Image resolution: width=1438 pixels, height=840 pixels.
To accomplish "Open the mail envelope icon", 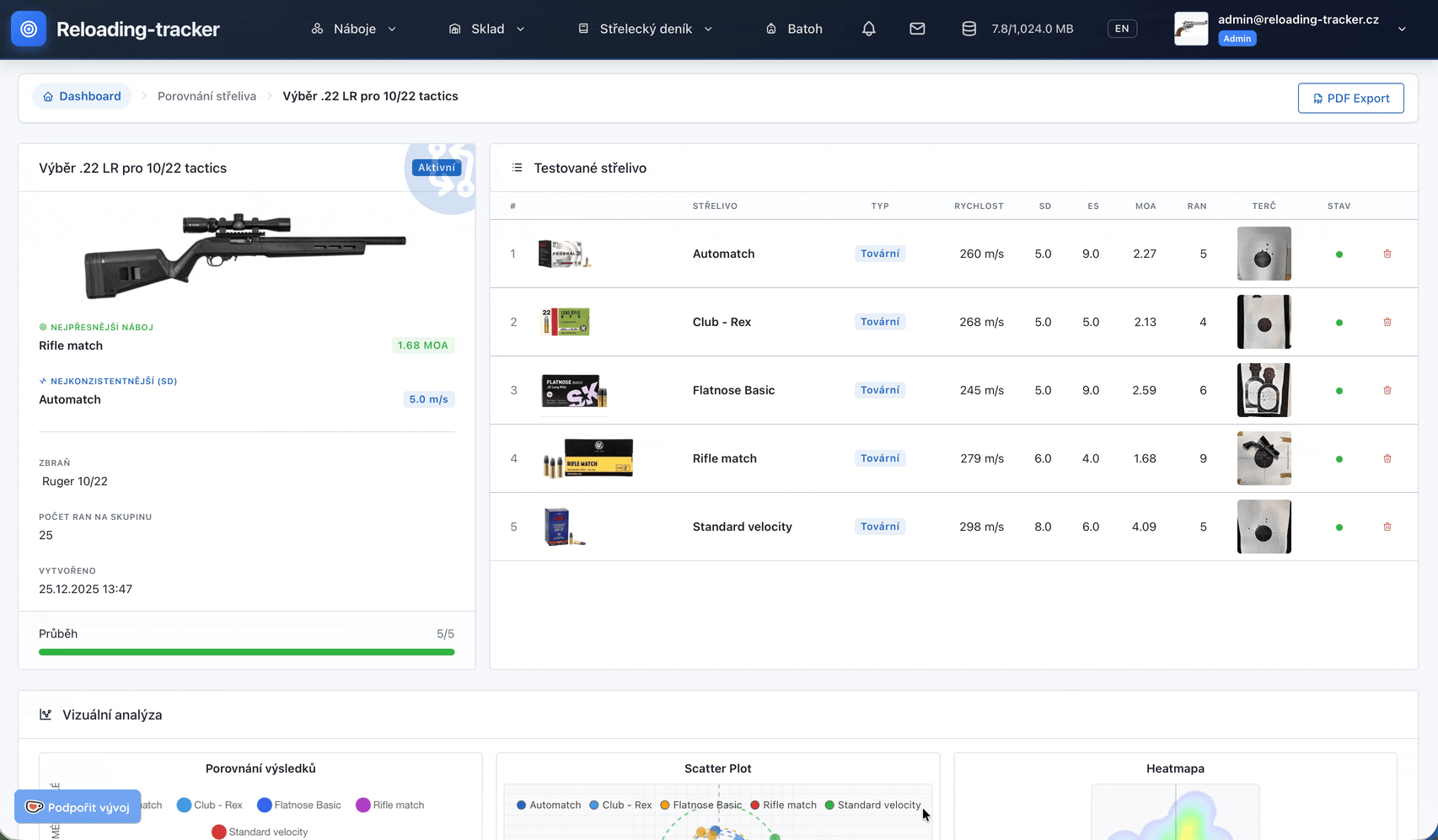I will (917, 29).
